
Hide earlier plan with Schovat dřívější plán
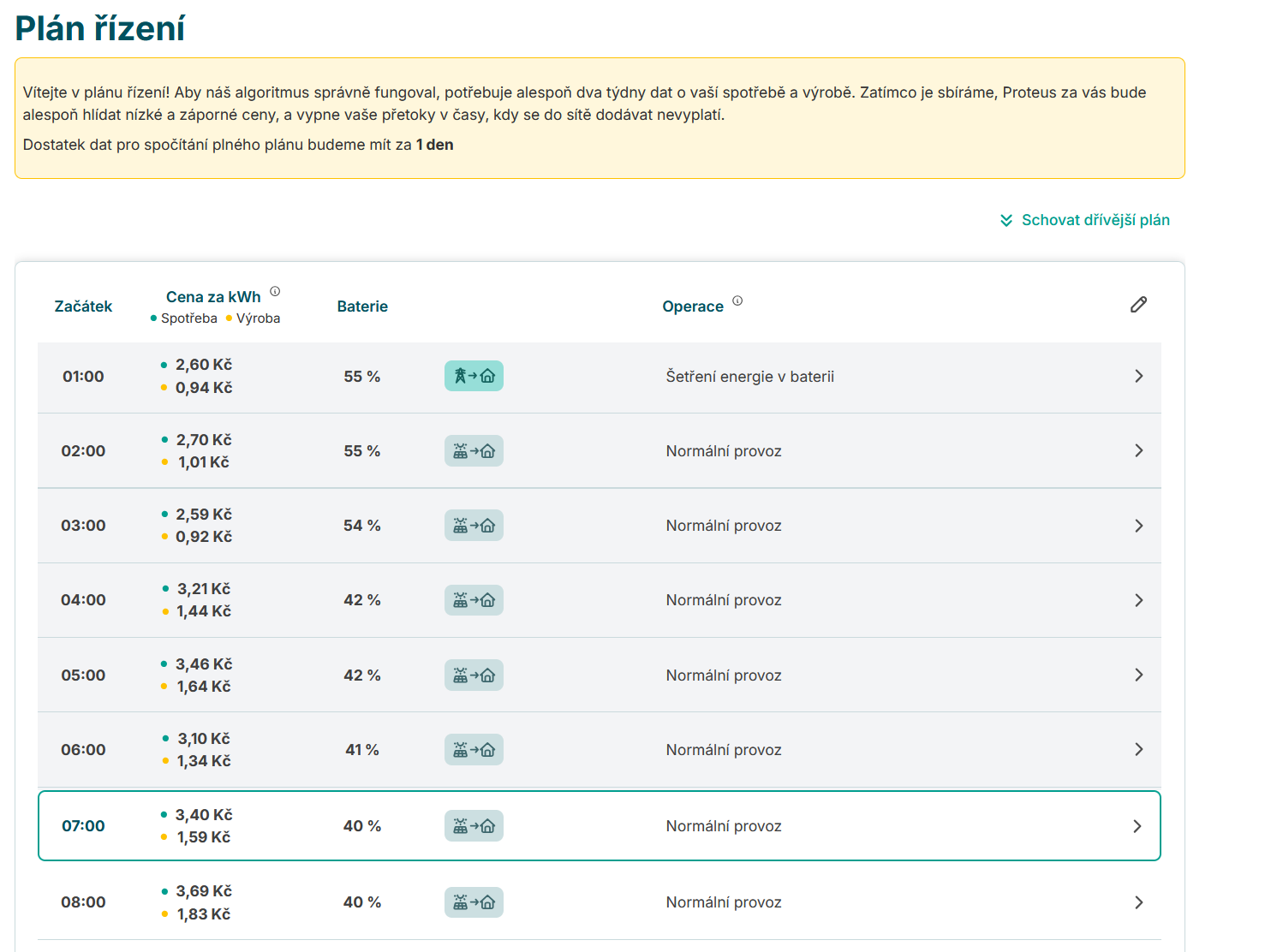1095,220
